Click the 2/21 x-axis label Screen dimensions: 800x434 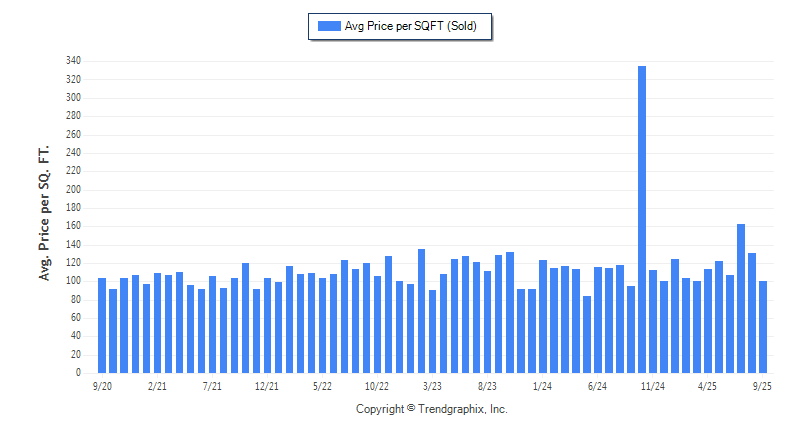pyautogui.click(x=157, y=385)
